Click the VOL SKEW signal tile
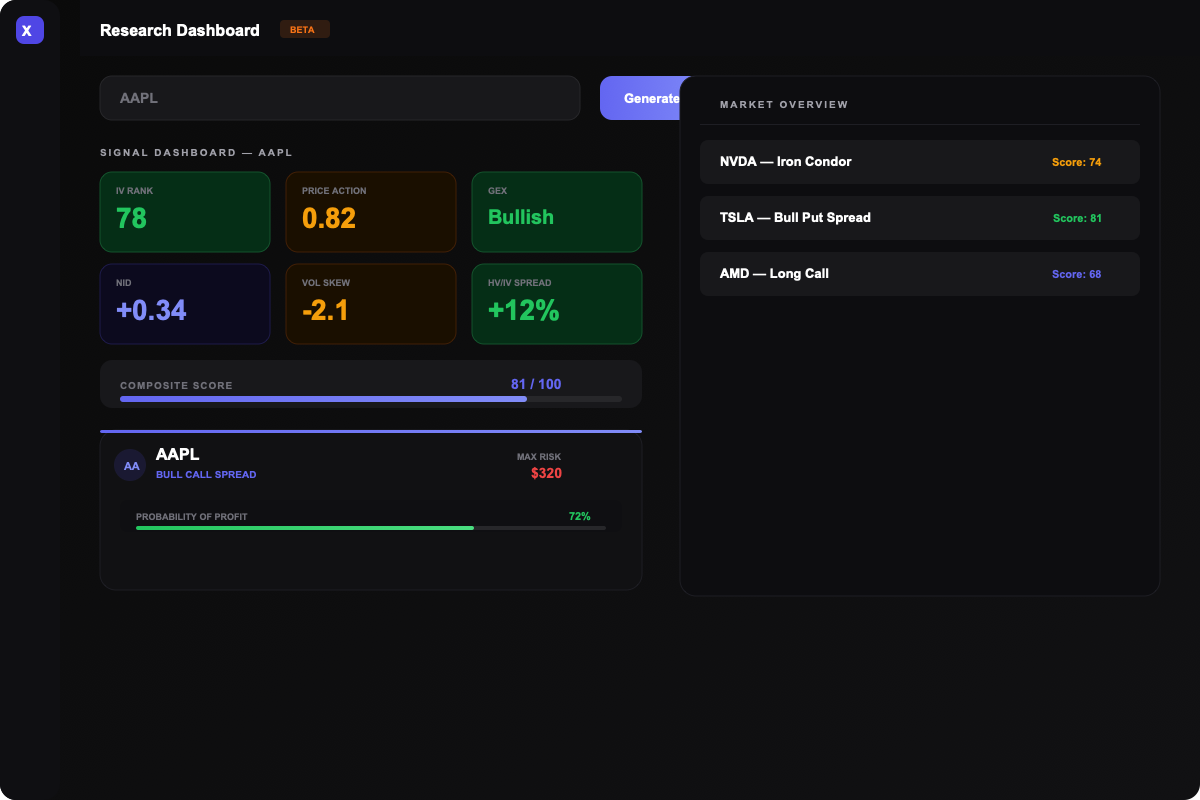The height and width of the screenshot is (800, 1200). [370, 304]
